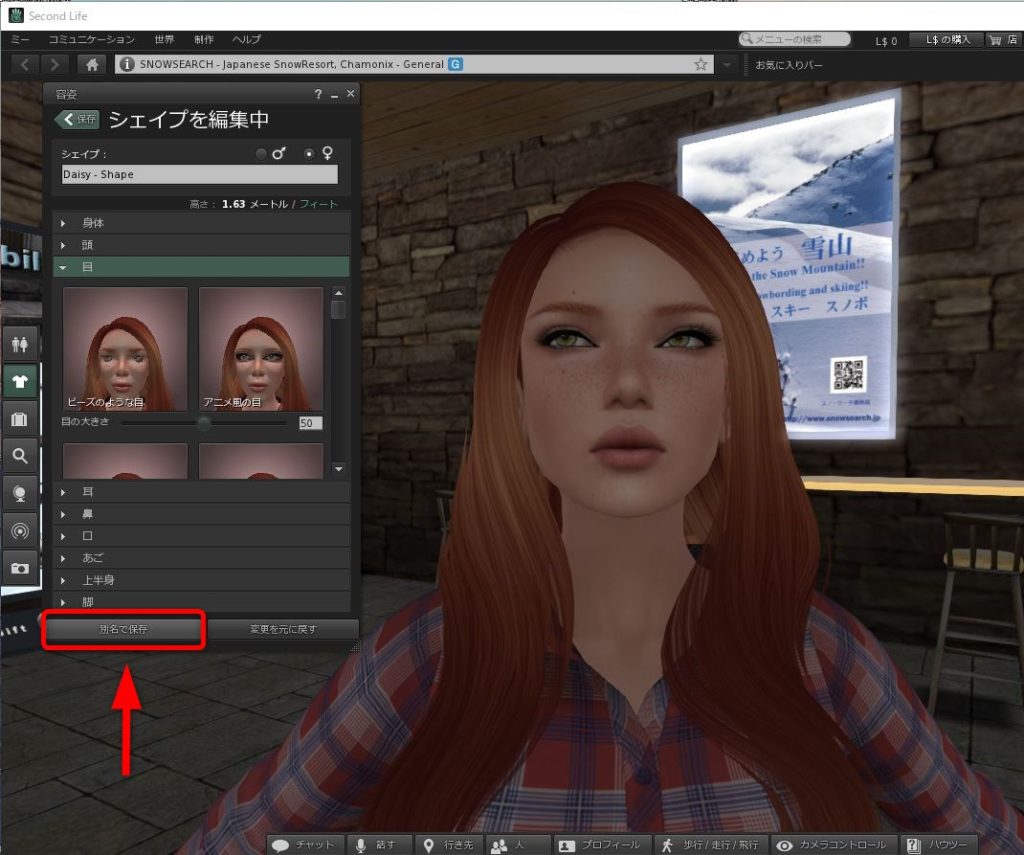Click the L$ の購入 button
The height and width of the screenshot is (855, 1024).
point(948,40)
